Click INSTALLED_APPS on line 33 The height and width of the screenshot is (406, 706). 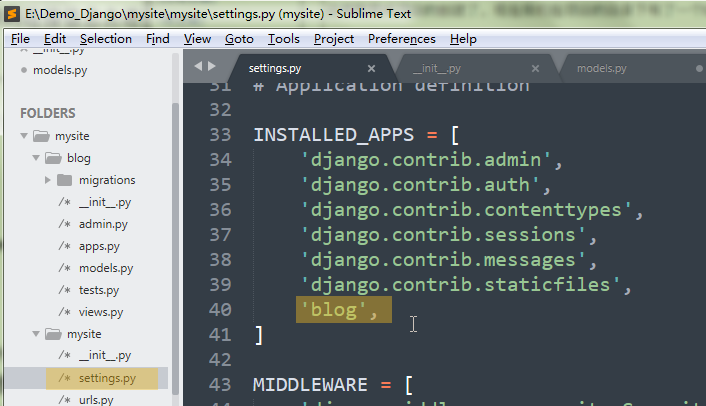[x=334, y=135]
